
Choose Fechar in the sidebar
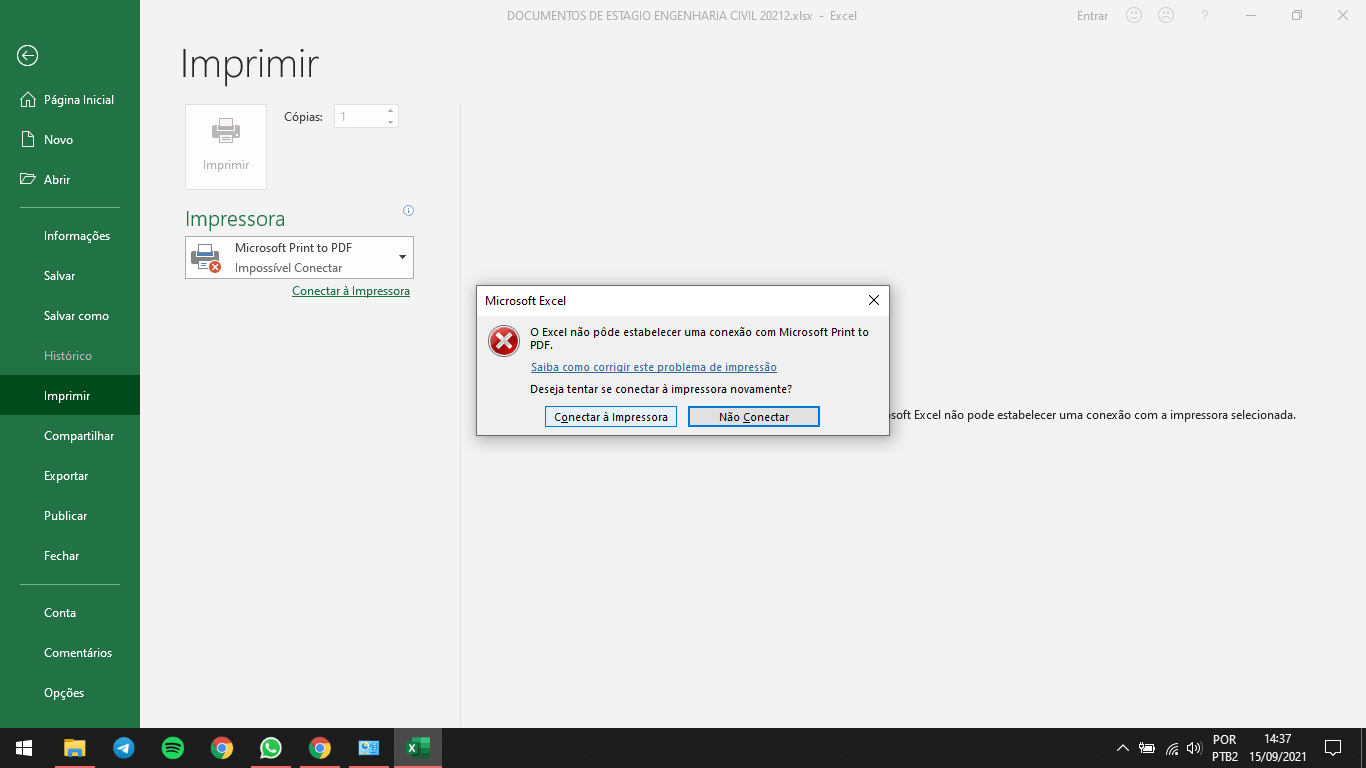click(x=70, y=556)
